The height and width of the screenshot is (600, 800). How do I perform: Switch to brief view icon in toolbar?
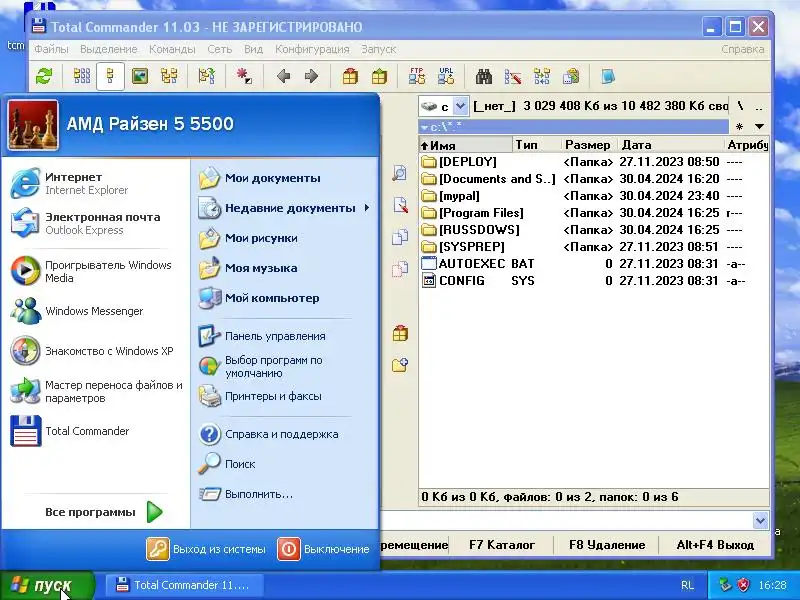[x=82, y=77]
